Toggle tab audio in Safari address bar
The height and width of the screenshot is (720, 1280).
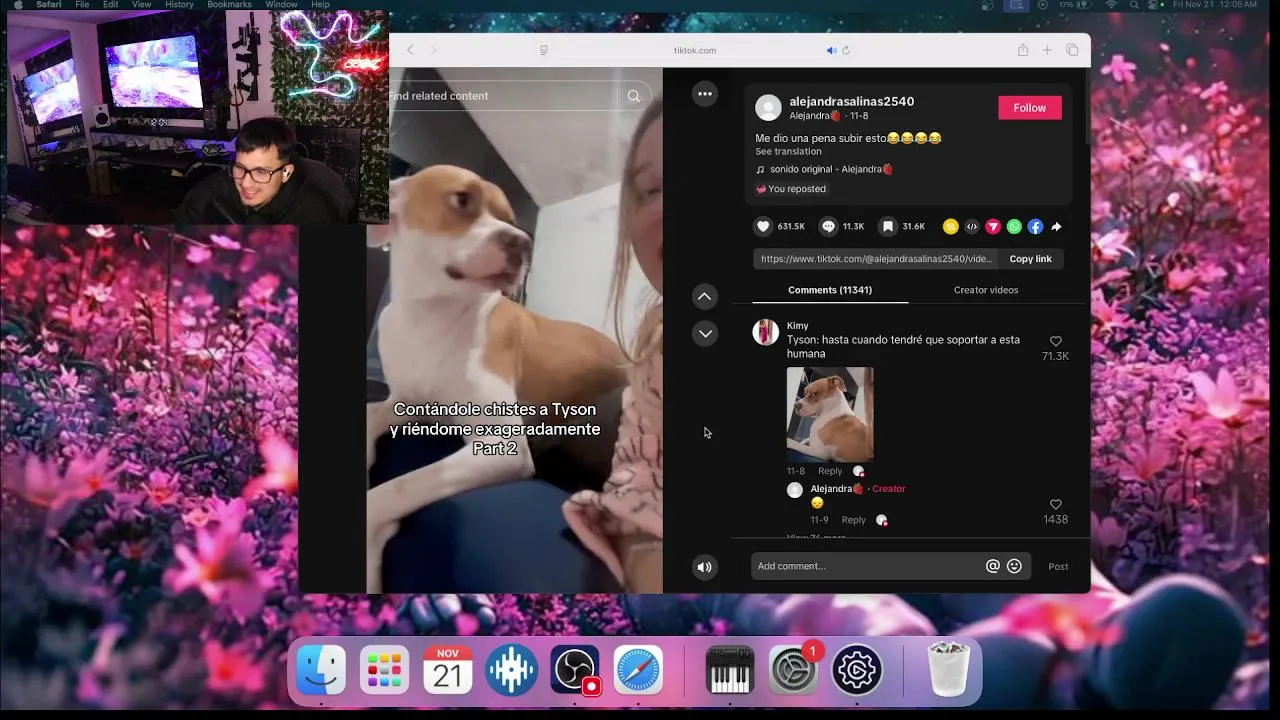point(831,50)
